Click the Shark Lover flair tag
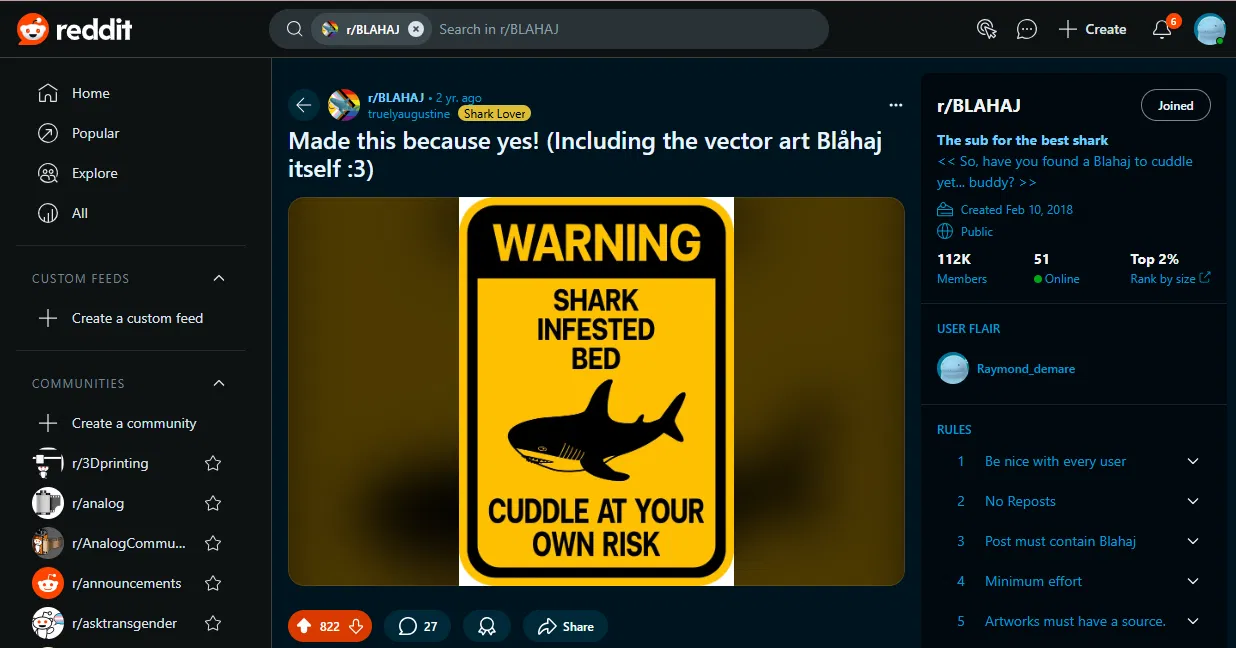The height and width of the screenshot is (648, 1236). pyautogui.click(x=494, y=114)
